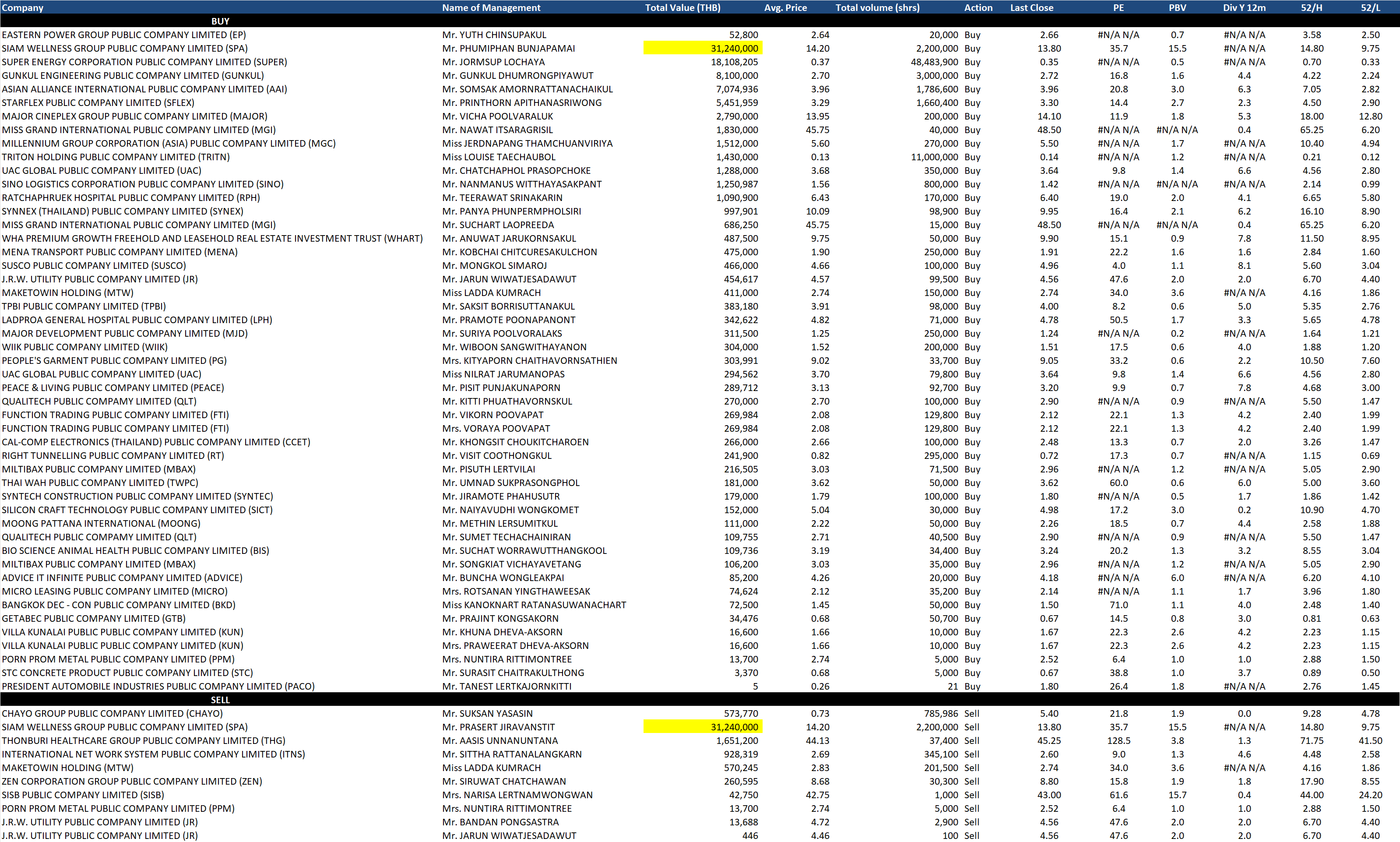1400x842 pixels.
Task: Click Mr. TANEST LERTKAJORNKITTI name cell
Action: tap(507, 686)
